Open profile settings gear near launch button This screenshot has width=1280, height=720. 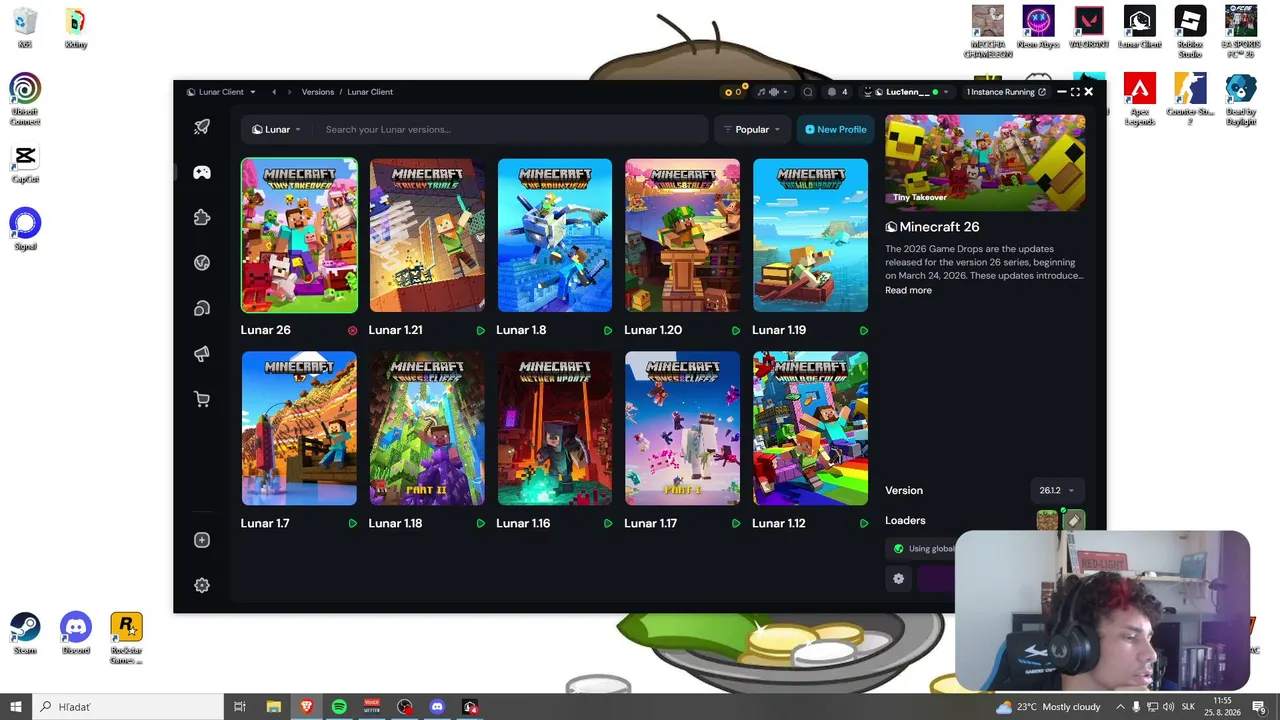898,578
